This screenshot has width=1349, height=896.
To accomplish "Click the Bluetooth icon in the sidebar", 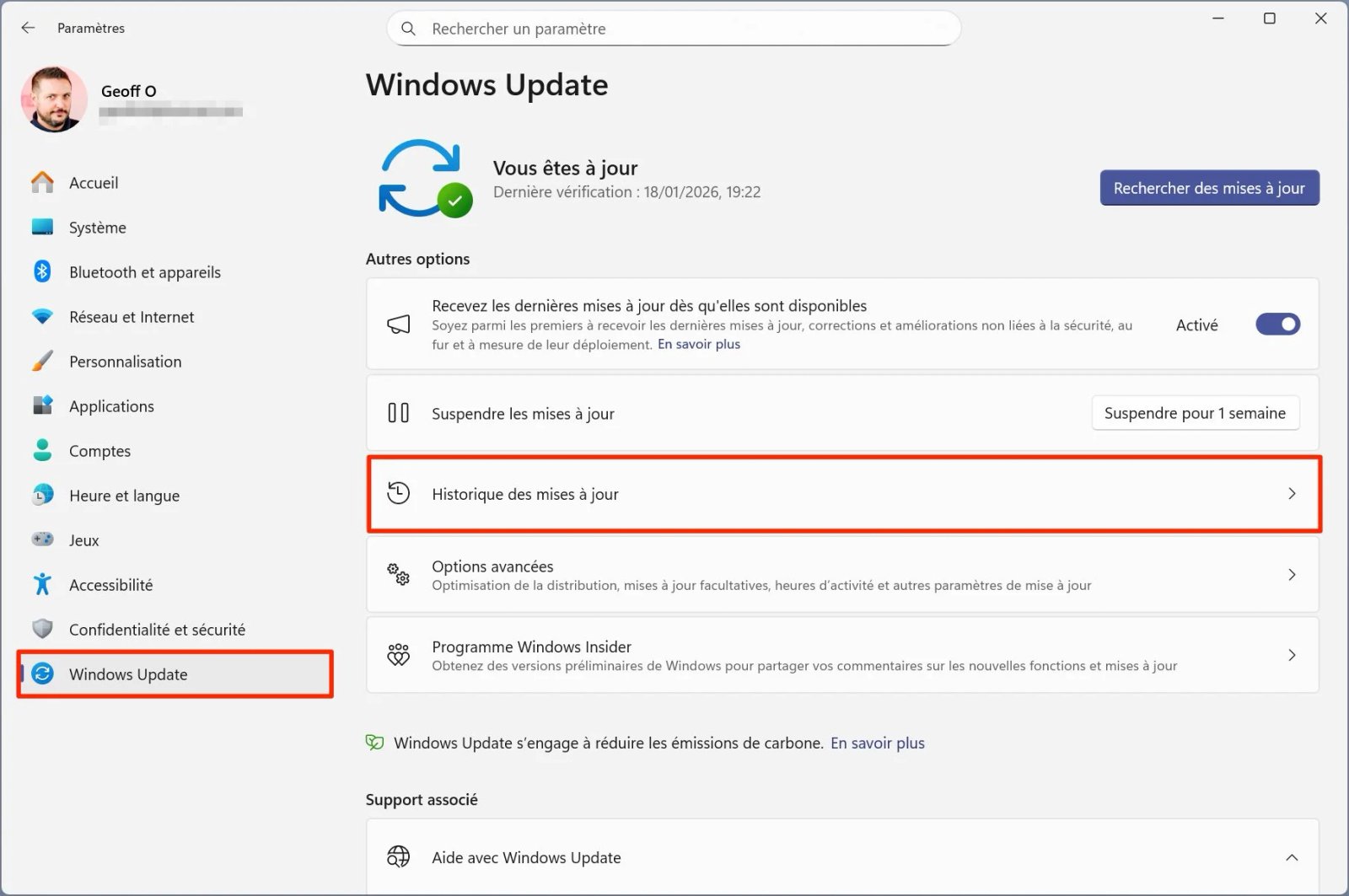I will [42, 271].
